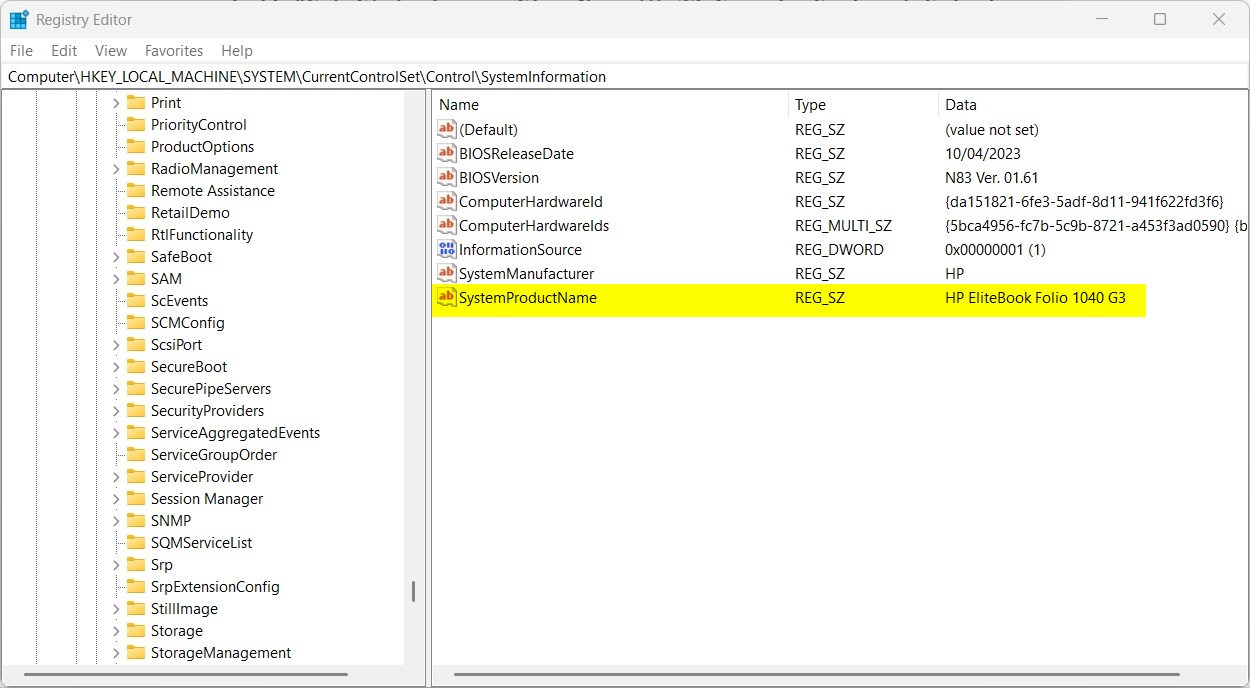Image resolution: width=1250 pixels, height=688 pixels.
Task: Click the ab icon beside SystemManufacturer
Action: 446,273
